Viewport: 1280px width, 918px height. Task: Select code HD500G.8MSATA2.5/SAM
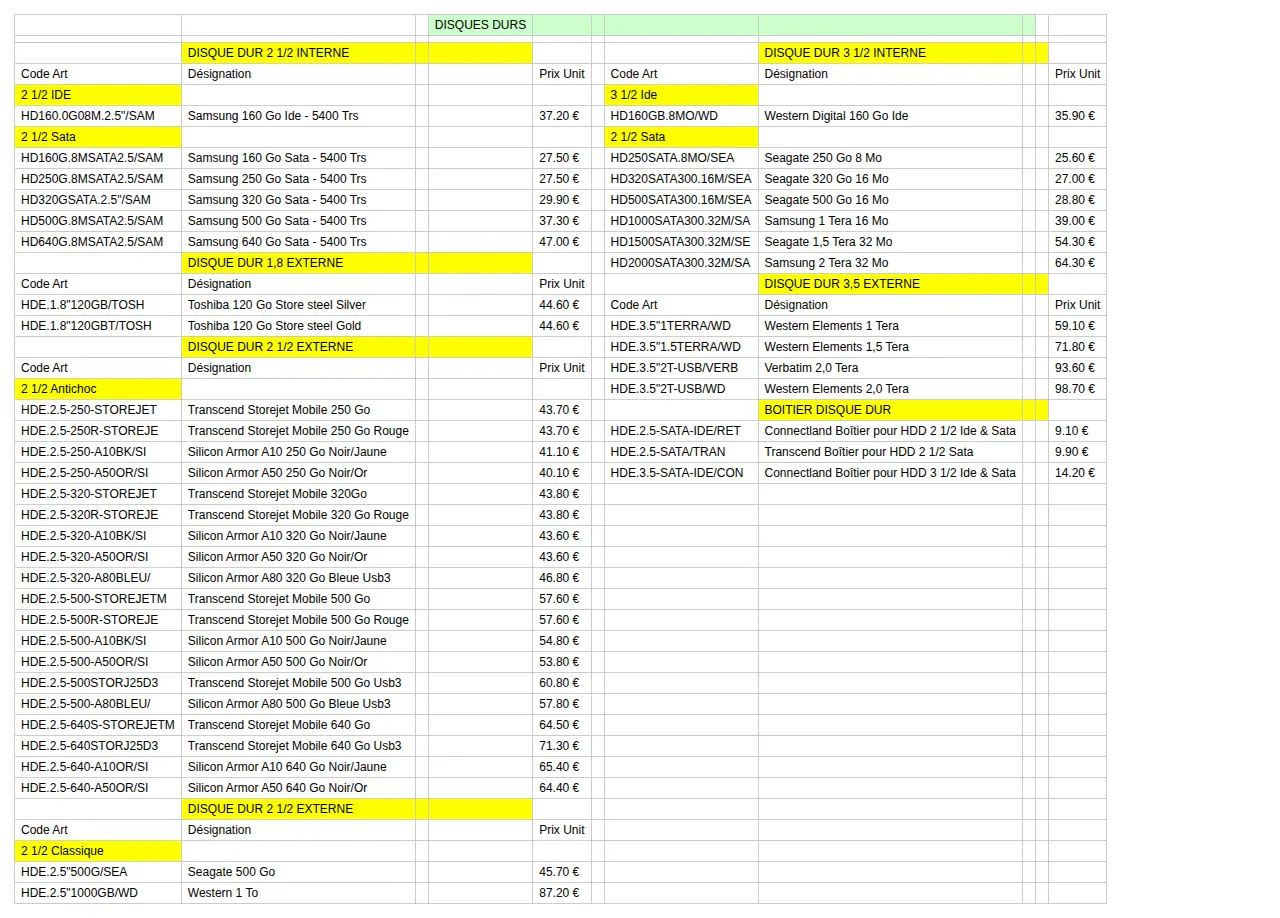pos(98,221)
